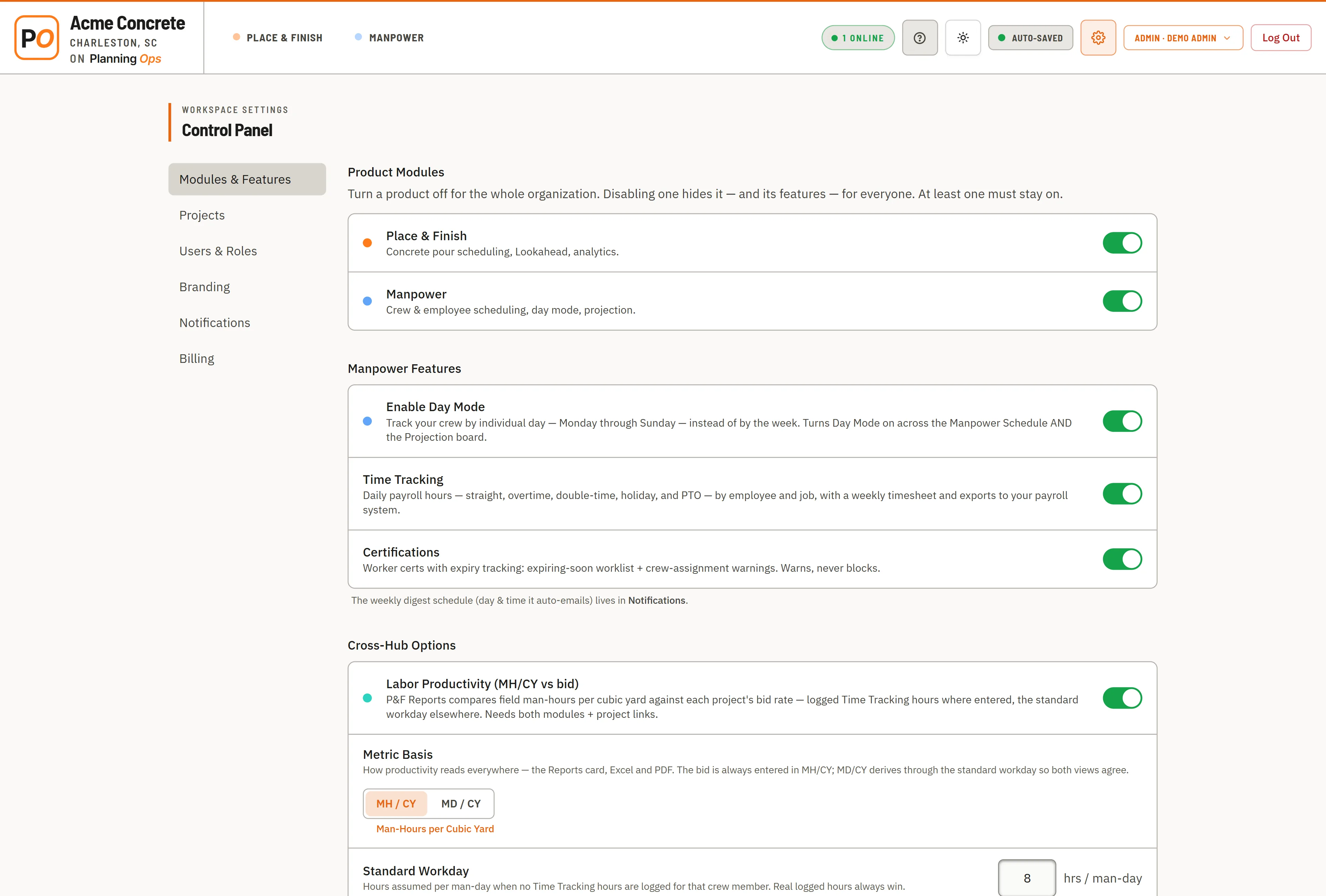Open Manpower hub
Viewport: 1326px width, 896px height.
click(x=389, y=38)
